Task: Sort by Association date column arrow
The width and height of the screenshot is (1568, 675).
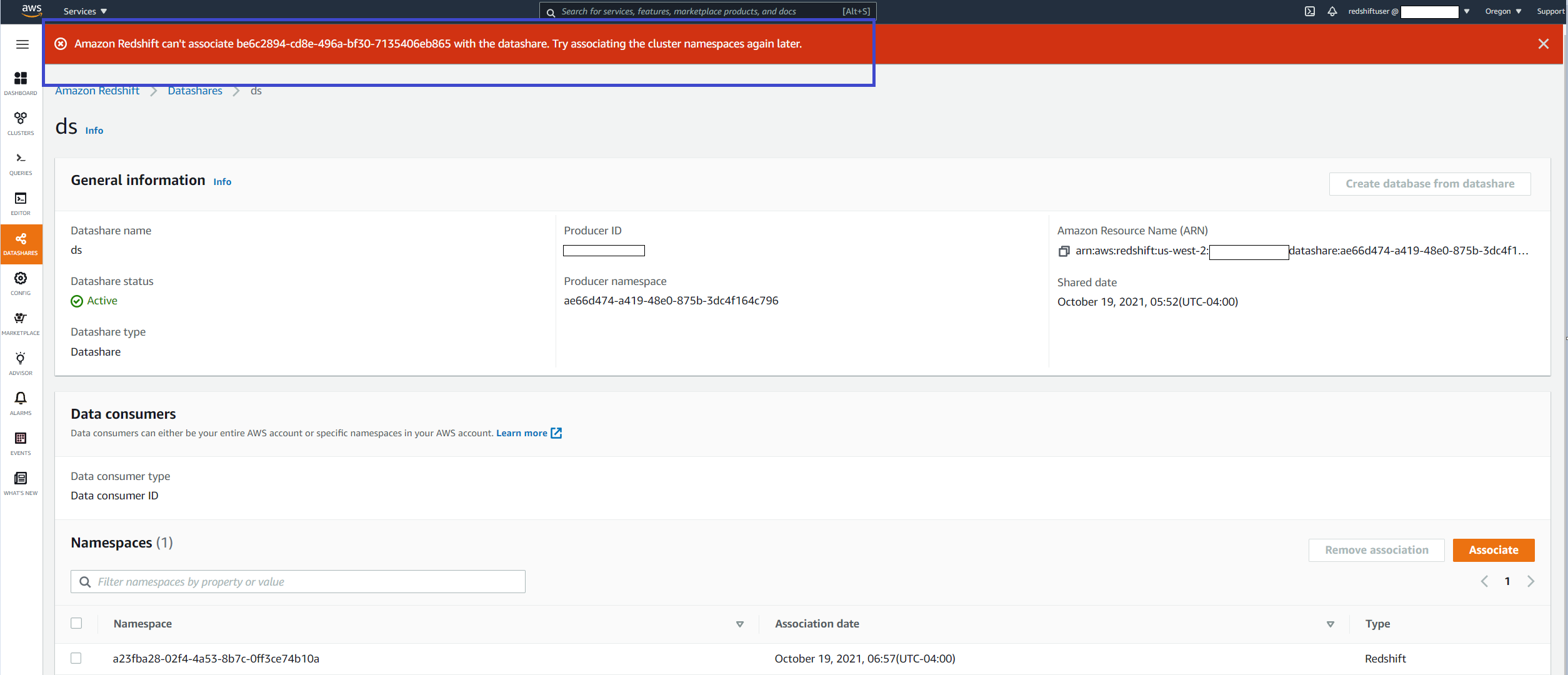Action: [1330, 624]
